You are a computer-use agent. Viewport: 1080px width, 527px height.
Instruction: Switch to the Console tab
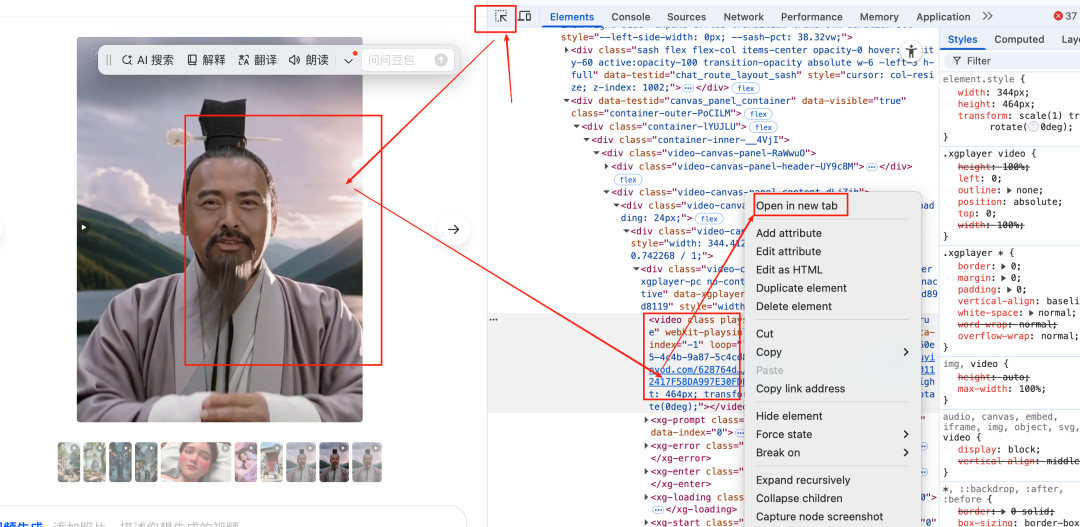tap(630, 17)
